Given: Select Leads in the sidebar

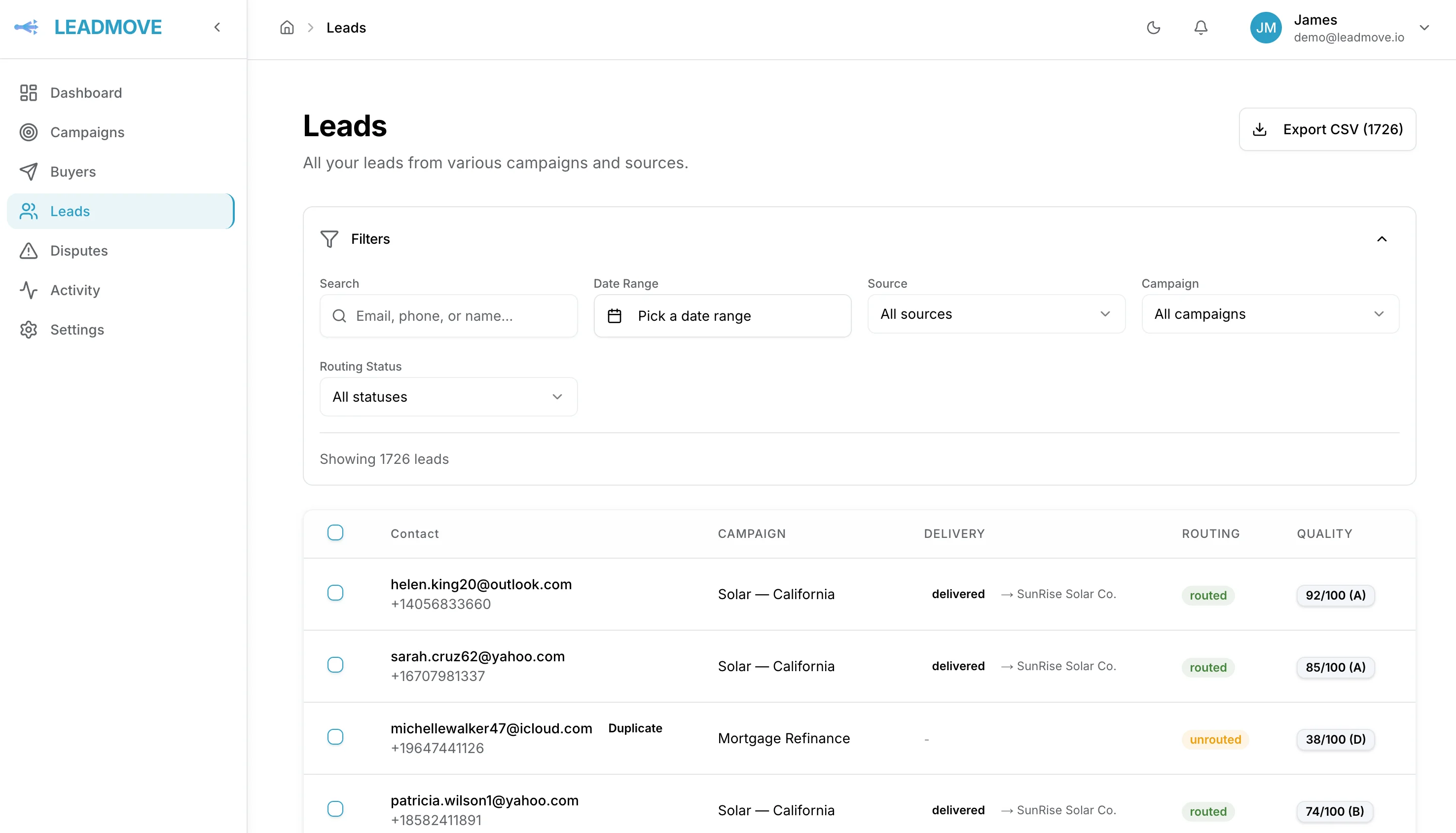Looking at the screenshot, I should 121,211.
